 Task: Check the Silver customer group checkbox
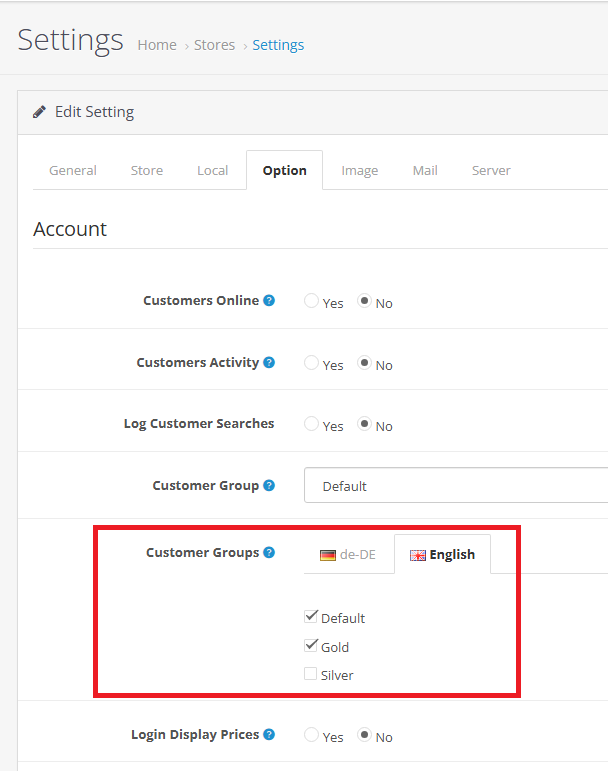(x=311, y=674)
